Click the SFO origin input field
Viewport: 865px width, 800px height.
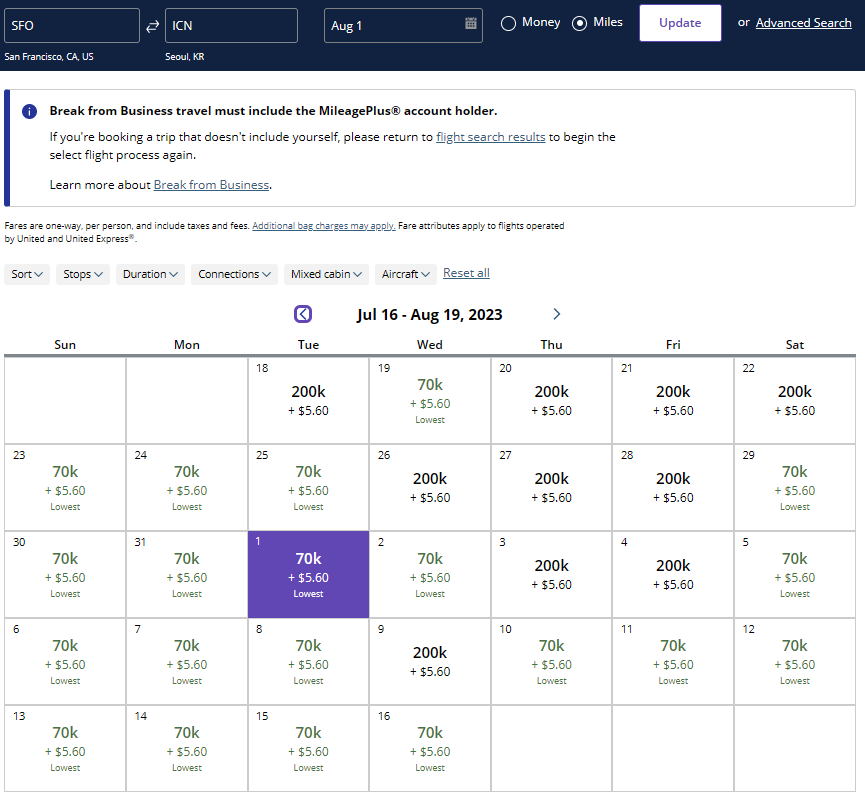coord(70,26)
